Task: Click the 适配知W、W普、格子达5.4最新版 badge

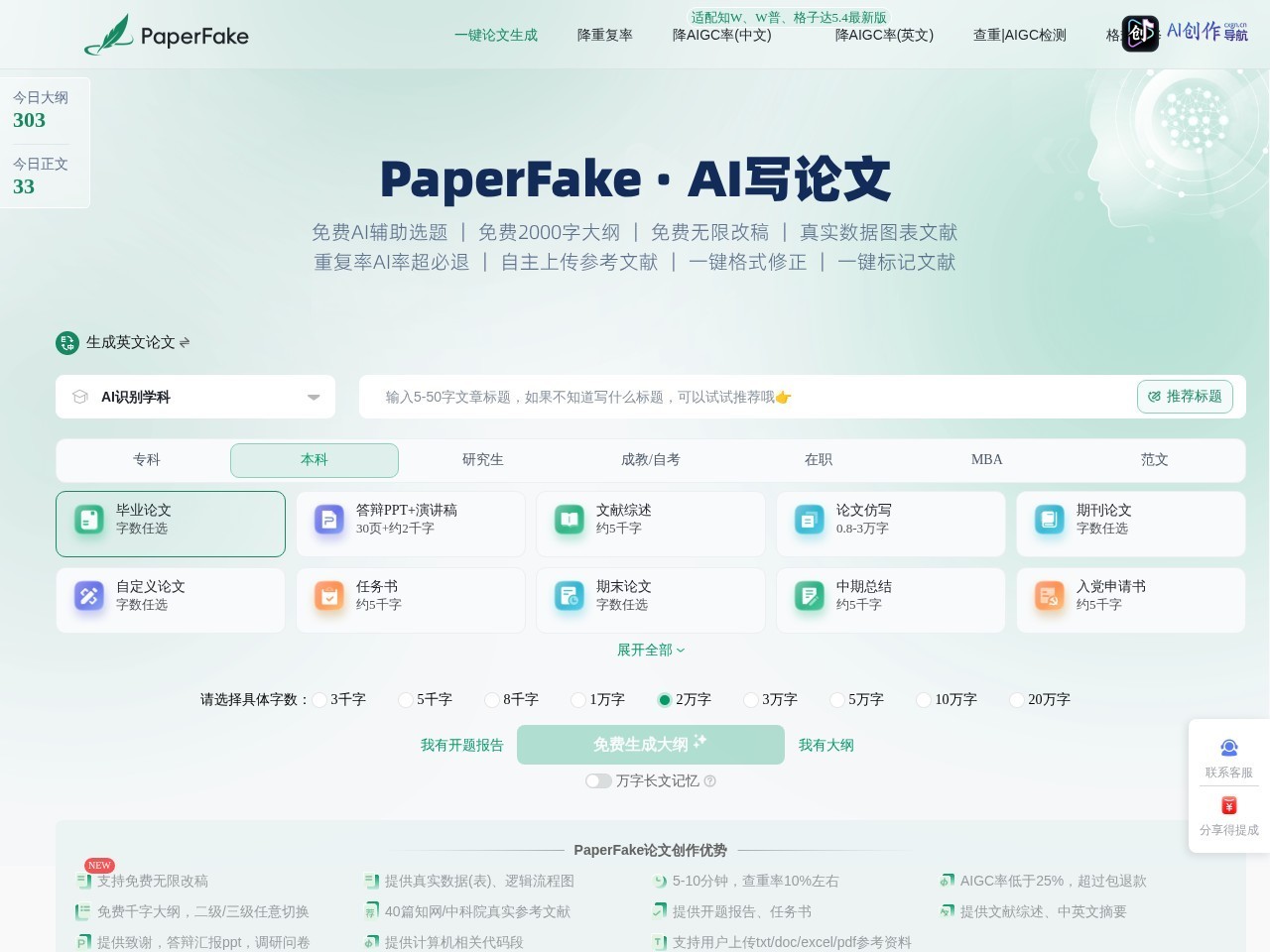Action: point(790,17)
